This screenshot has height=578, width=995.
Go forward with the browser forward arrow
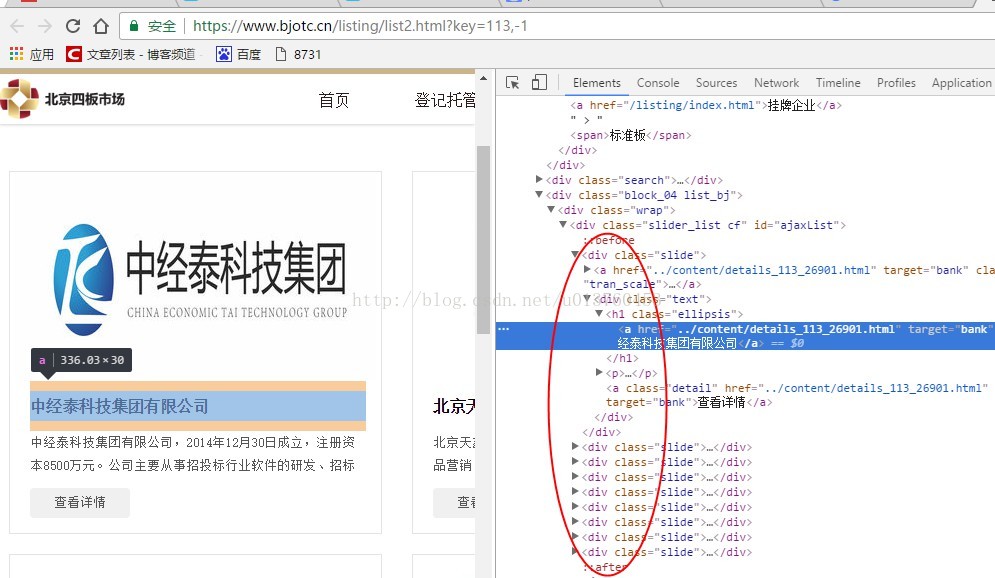(45, 26)
